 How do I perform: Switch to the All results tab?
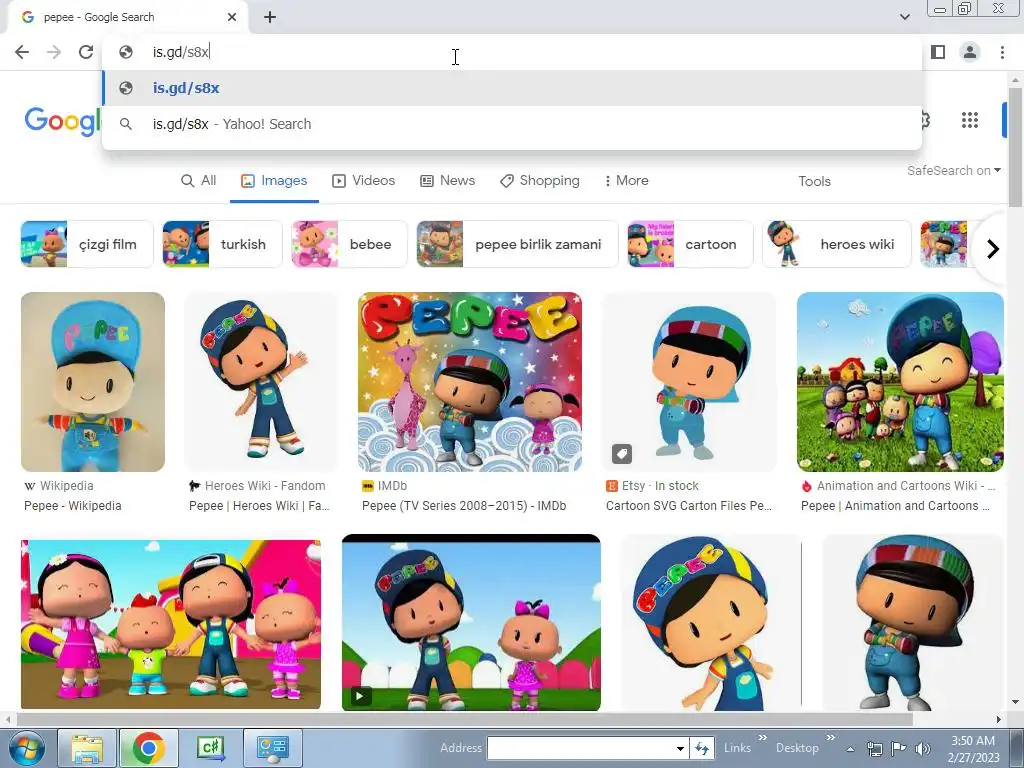[x=199, y=181]
